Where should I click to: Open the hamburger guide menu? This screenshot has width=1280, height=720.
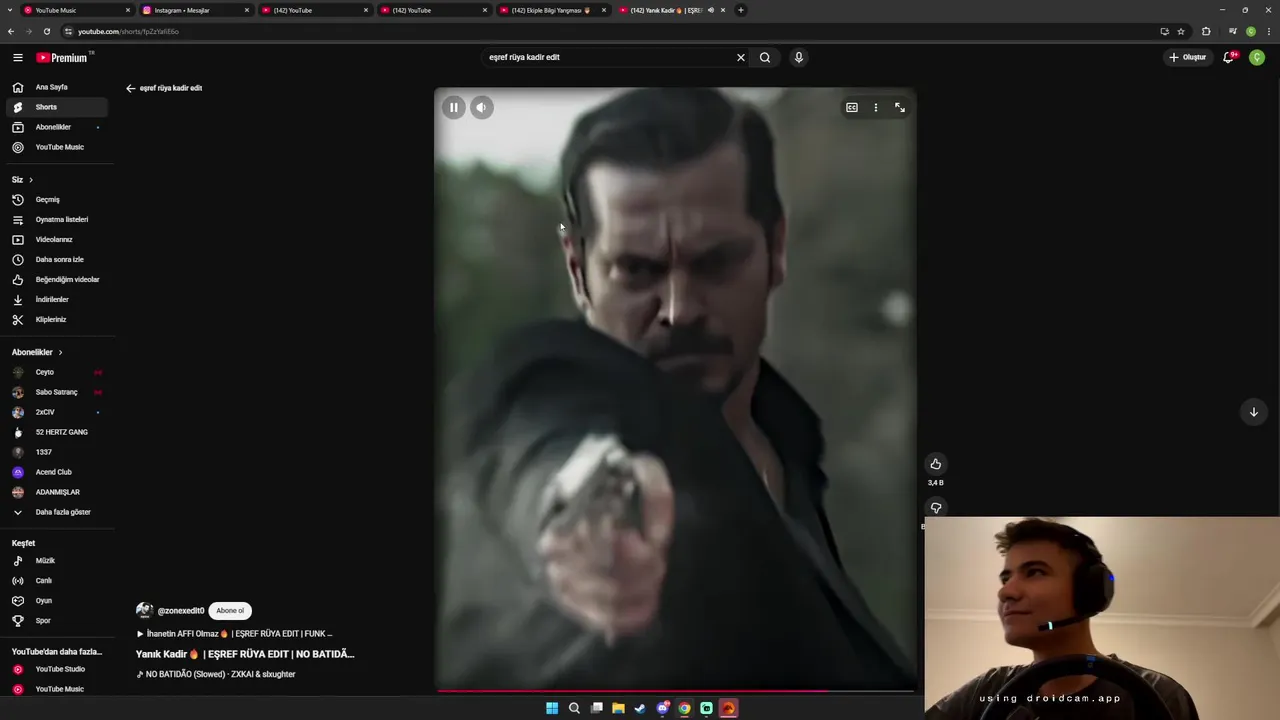[17, 57]
